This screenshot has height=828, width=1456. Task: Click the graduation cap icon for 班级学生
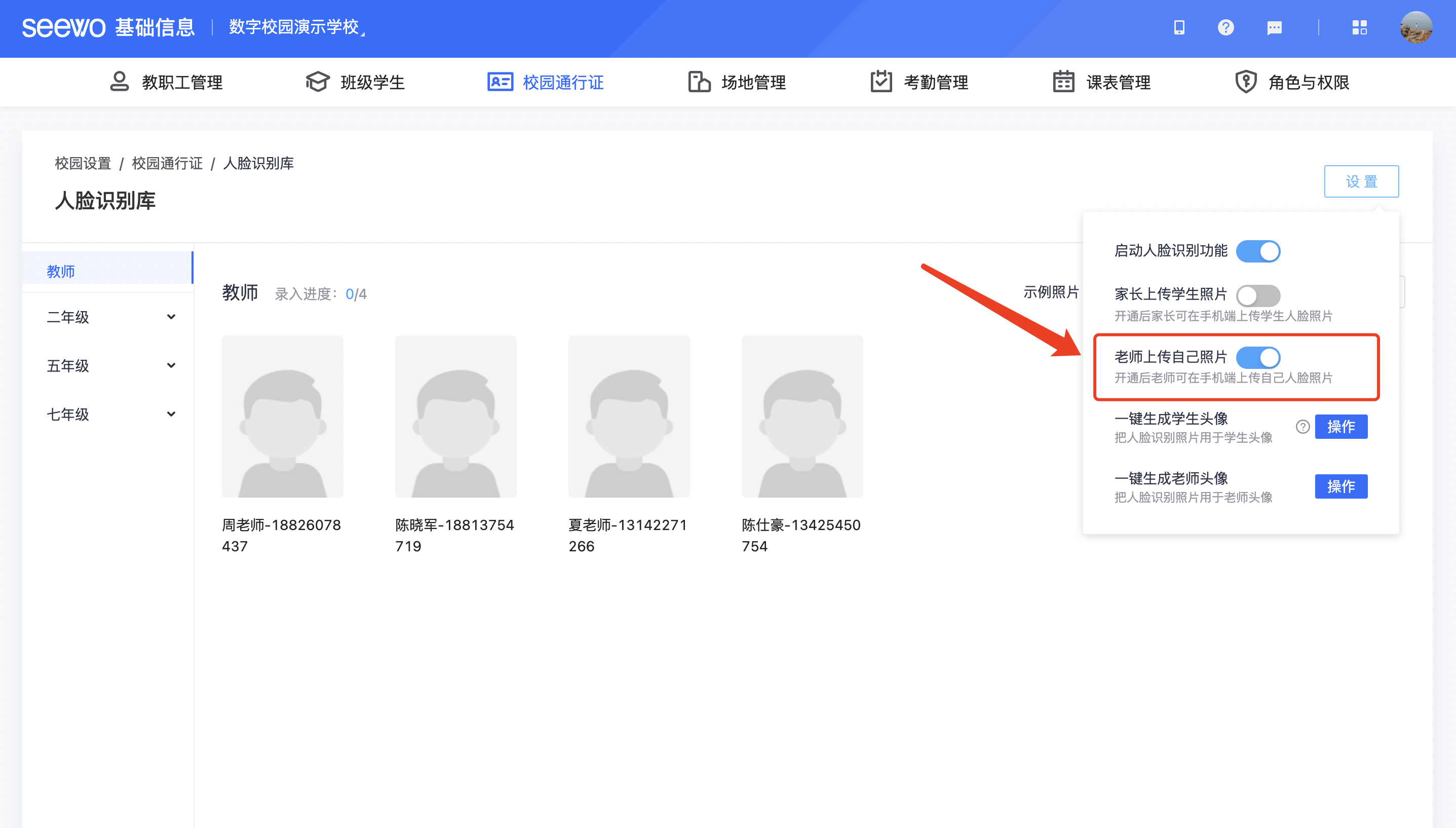click(317, 82)
